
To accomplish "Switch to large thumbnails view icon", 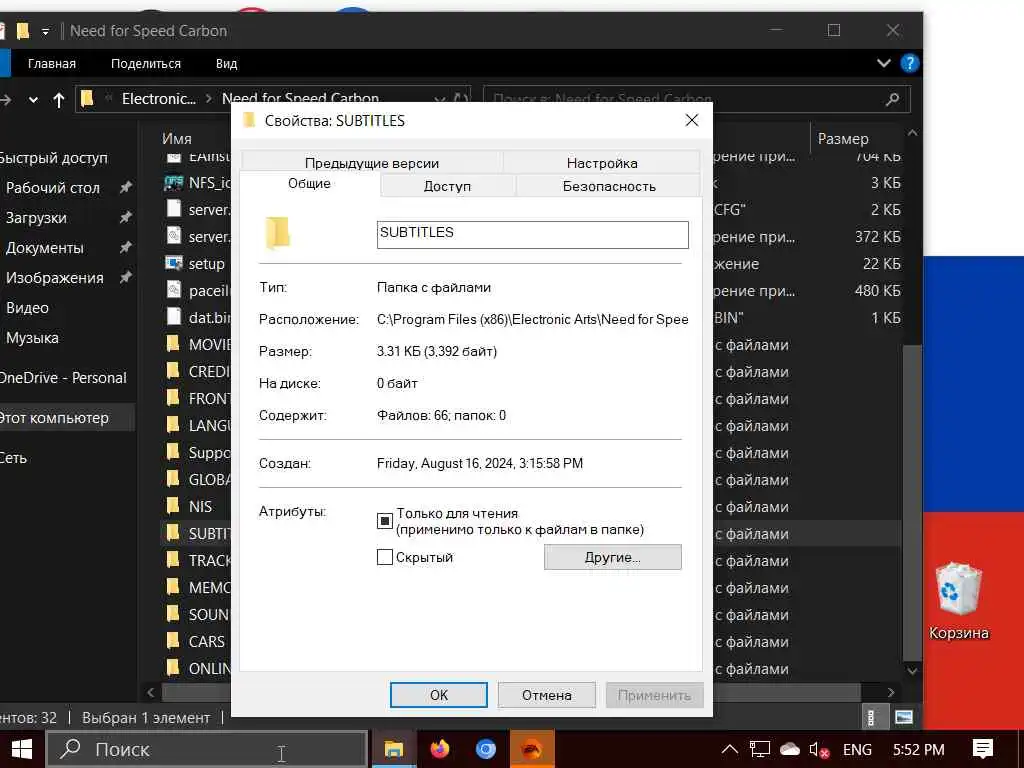I will 904,718.
